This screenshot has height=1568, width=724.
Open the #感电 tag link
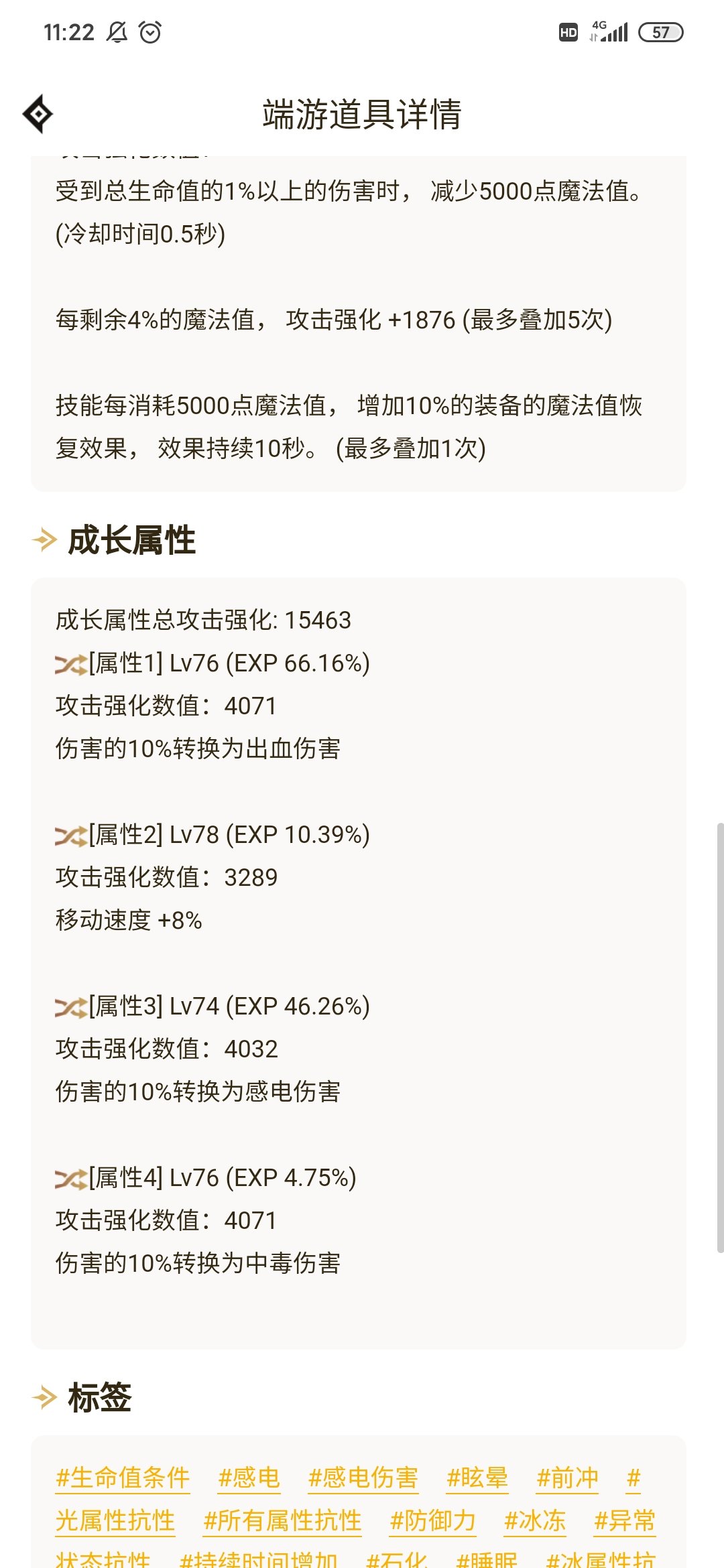[x=249, y=1478]
